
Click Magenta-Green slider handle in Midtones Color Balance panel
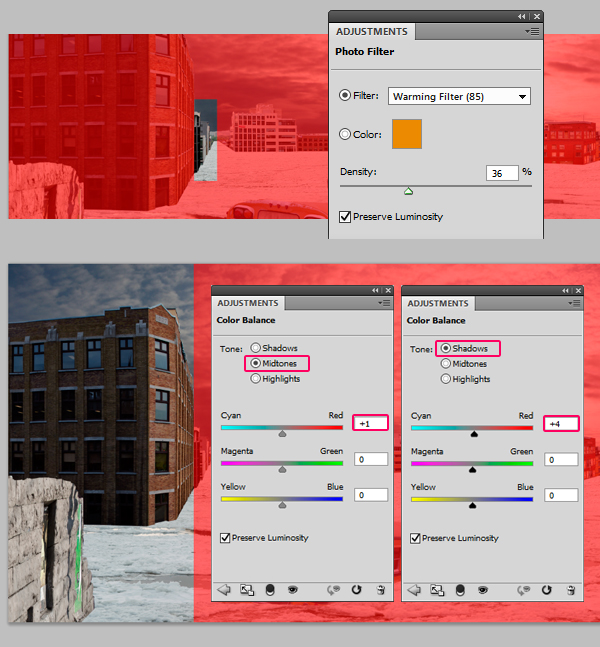coord(282,469)
